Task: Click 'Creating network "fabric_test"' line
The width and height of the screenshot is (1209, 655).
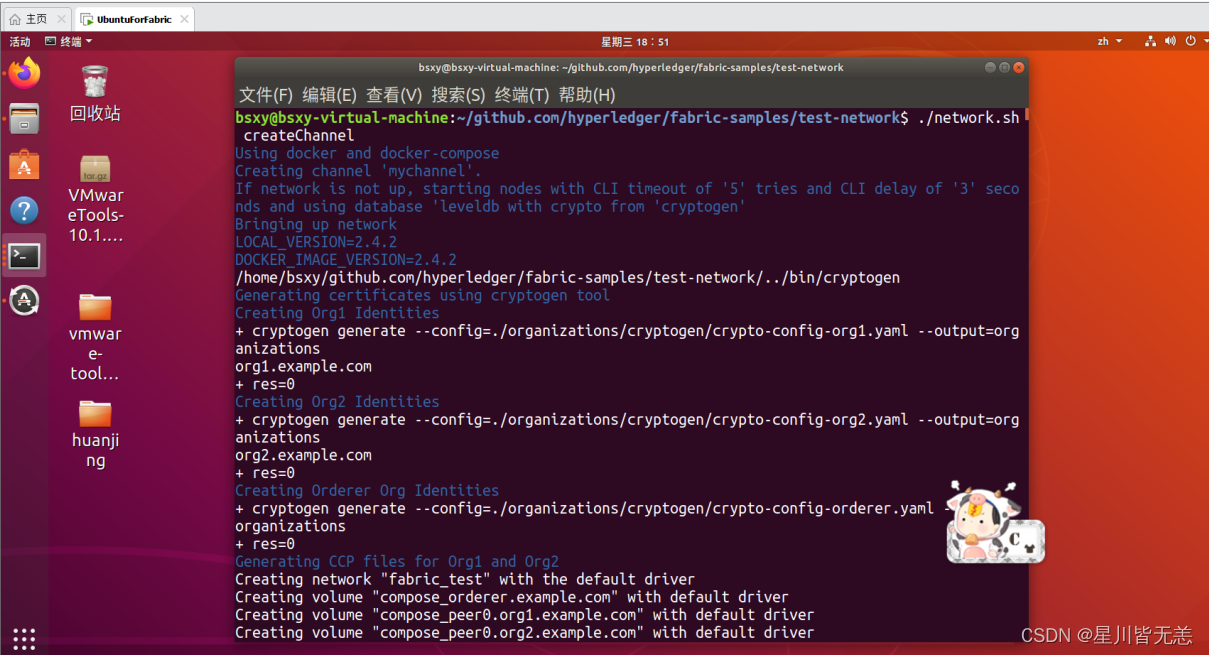Action: 465,579
